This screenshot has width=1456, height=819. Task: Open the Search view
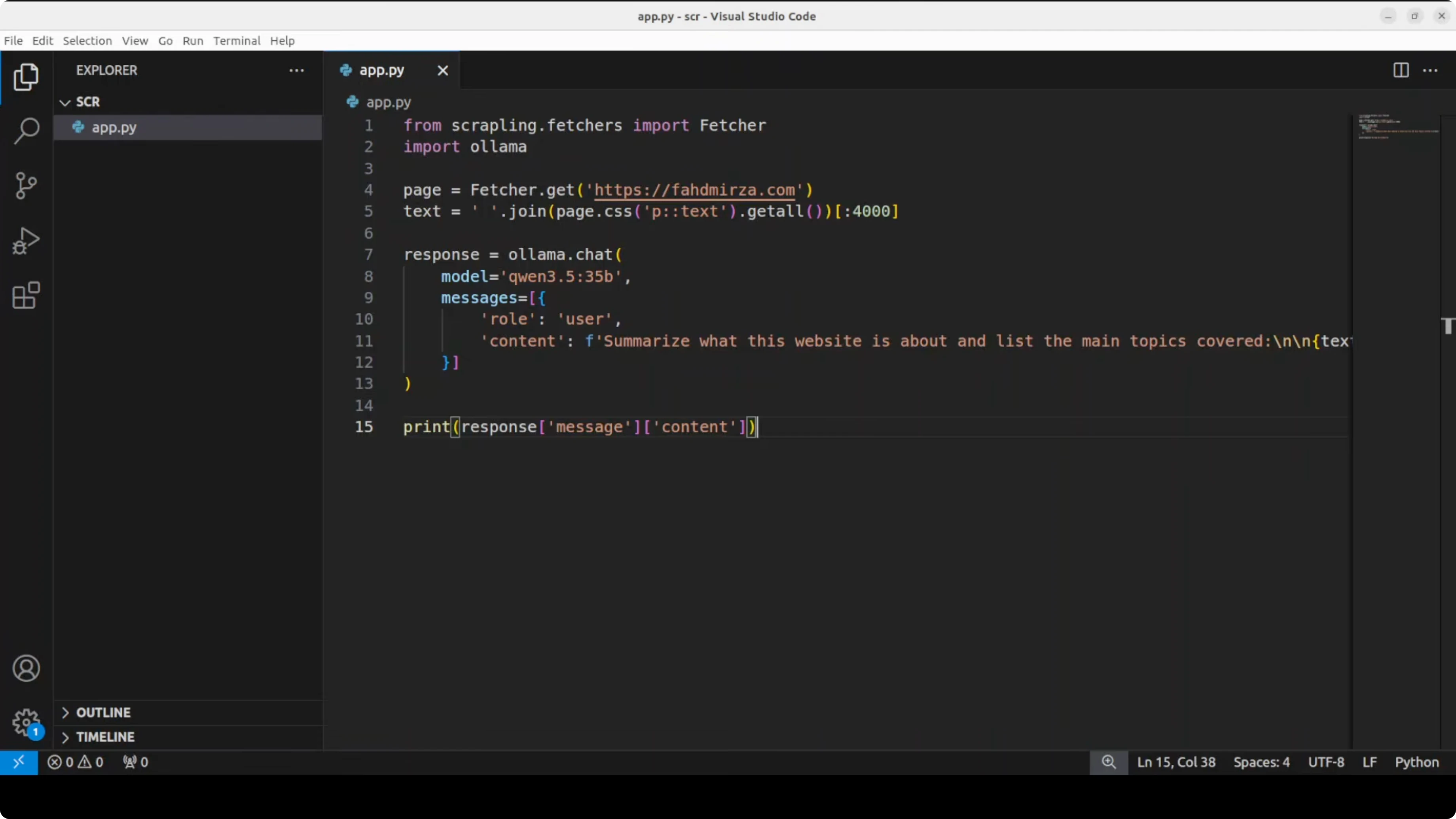(x=25, y=131)
